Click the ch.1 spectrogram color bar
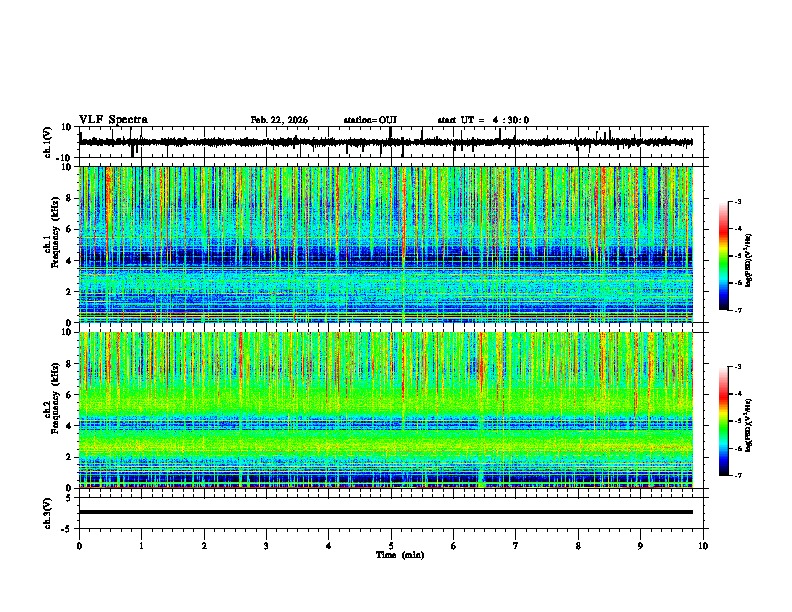Screen dimensions: 792x612 724,256
